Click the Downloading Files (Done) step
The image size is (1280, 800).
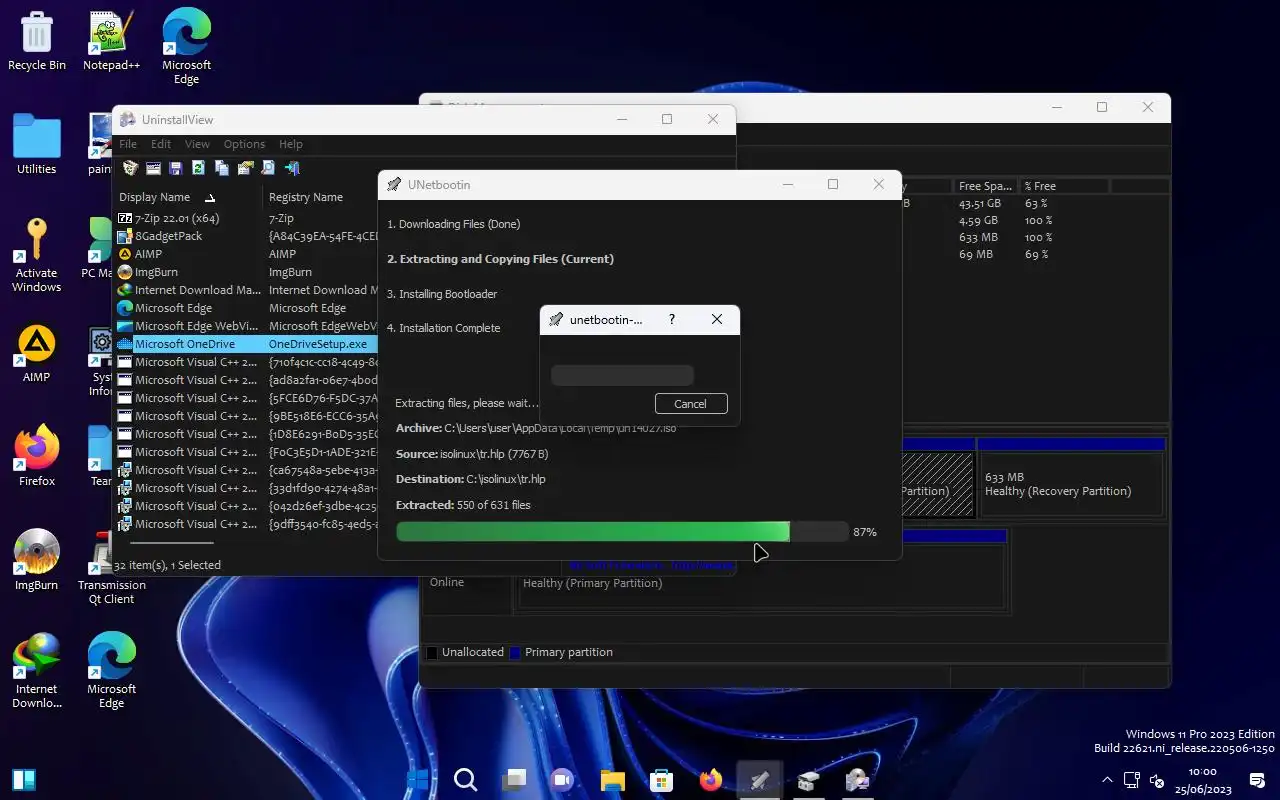click(454, 224)
